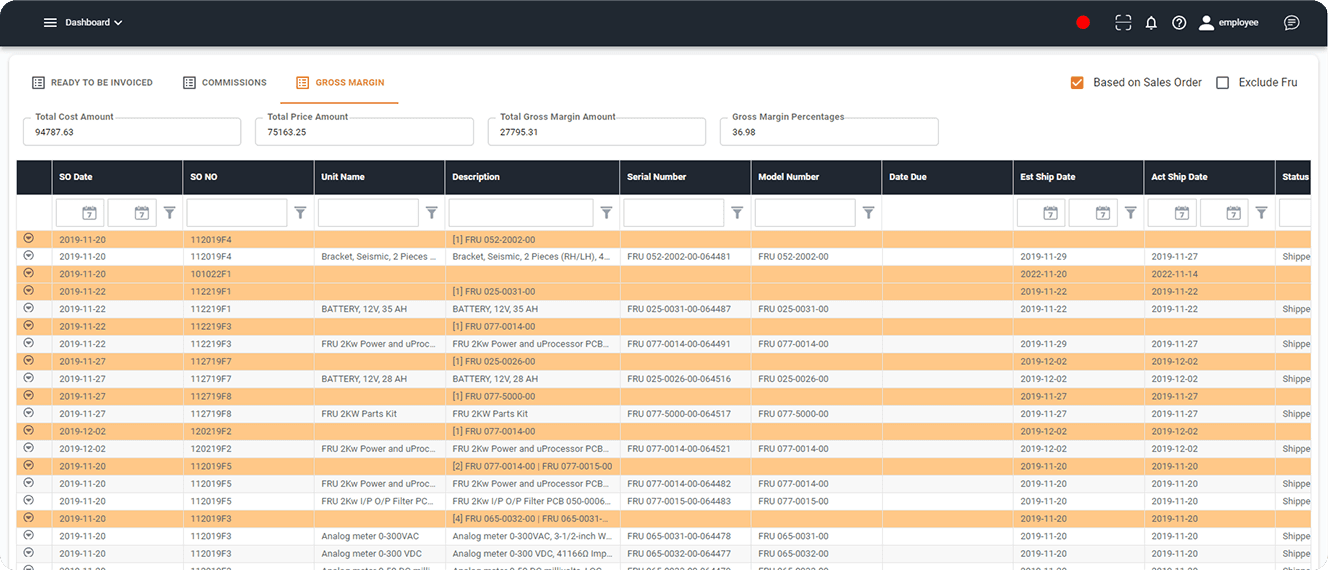Select Analog meter 0-300VAC unit name
Screen dimensions: 1328x571
(379, 536)
